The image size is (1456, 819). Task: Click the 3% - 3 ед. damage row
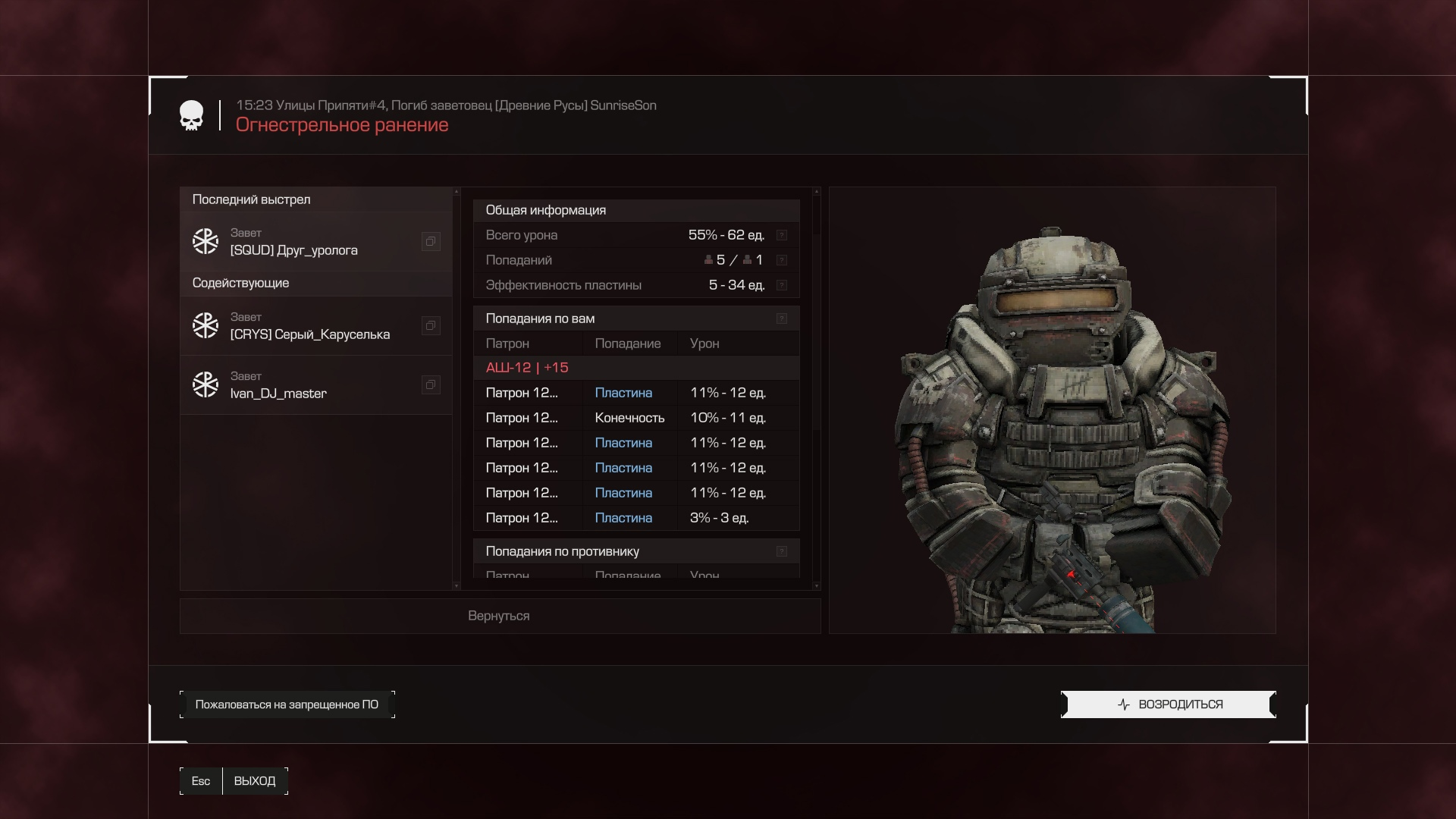tap(636, 518)
